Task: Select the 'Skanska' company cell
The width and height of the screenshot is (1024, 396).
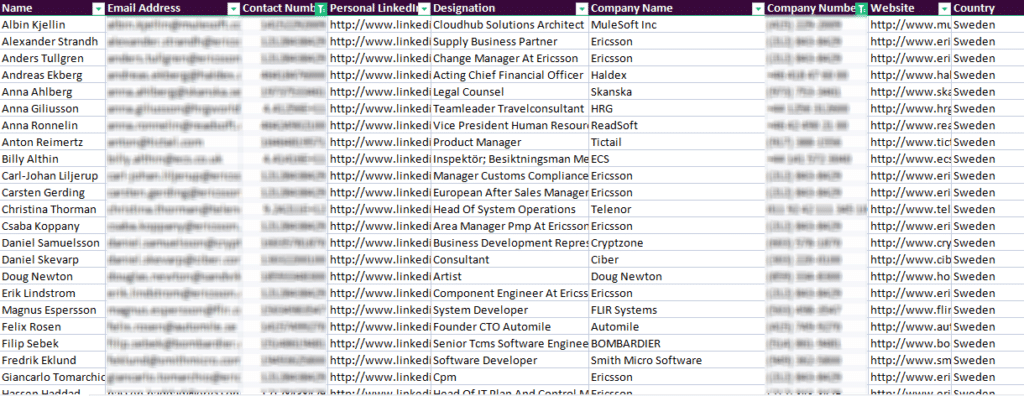Action: pyautogui.click(x=677, y=92)
